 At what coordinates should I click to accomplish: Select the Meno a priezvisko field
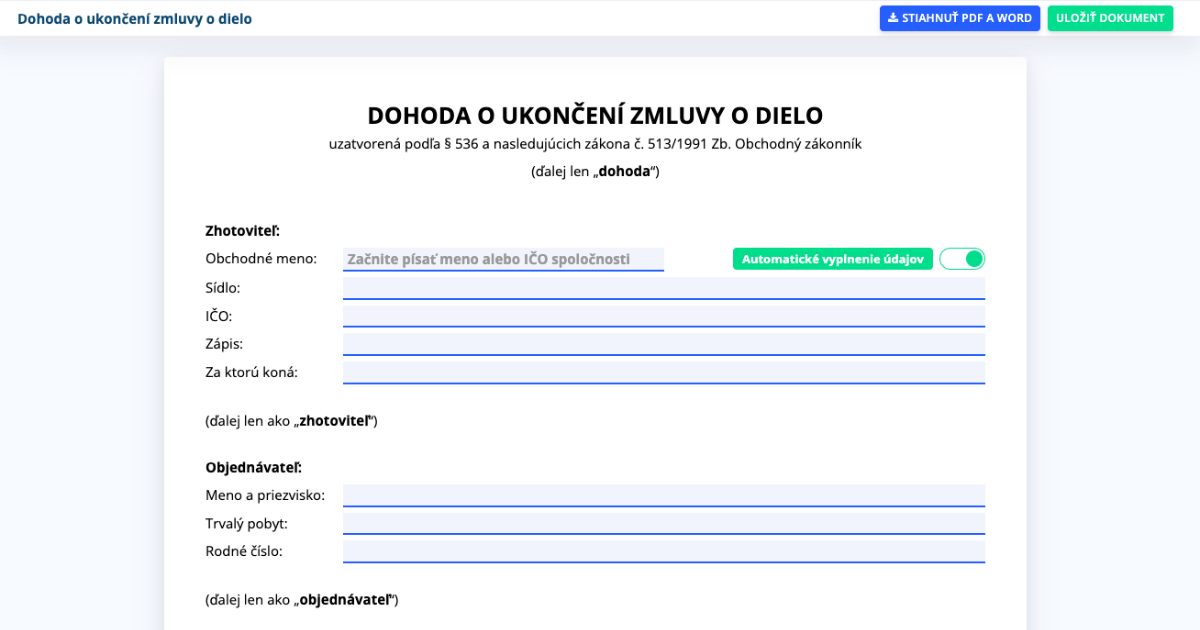pyautogui.click(x=663, y=494)
